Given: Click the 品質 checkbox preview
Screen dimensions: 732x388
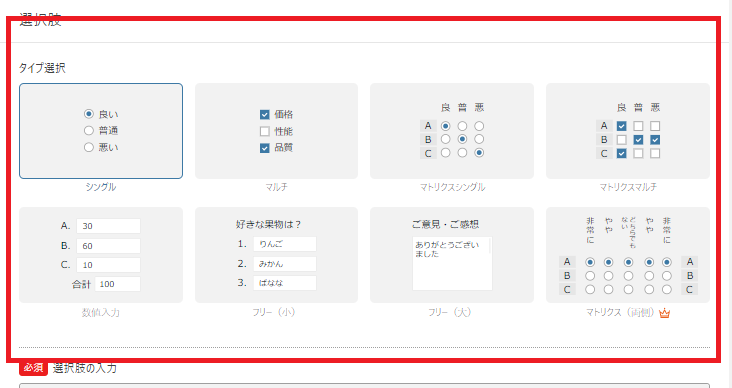Looking at the screenshot, I should coord(265,148).
